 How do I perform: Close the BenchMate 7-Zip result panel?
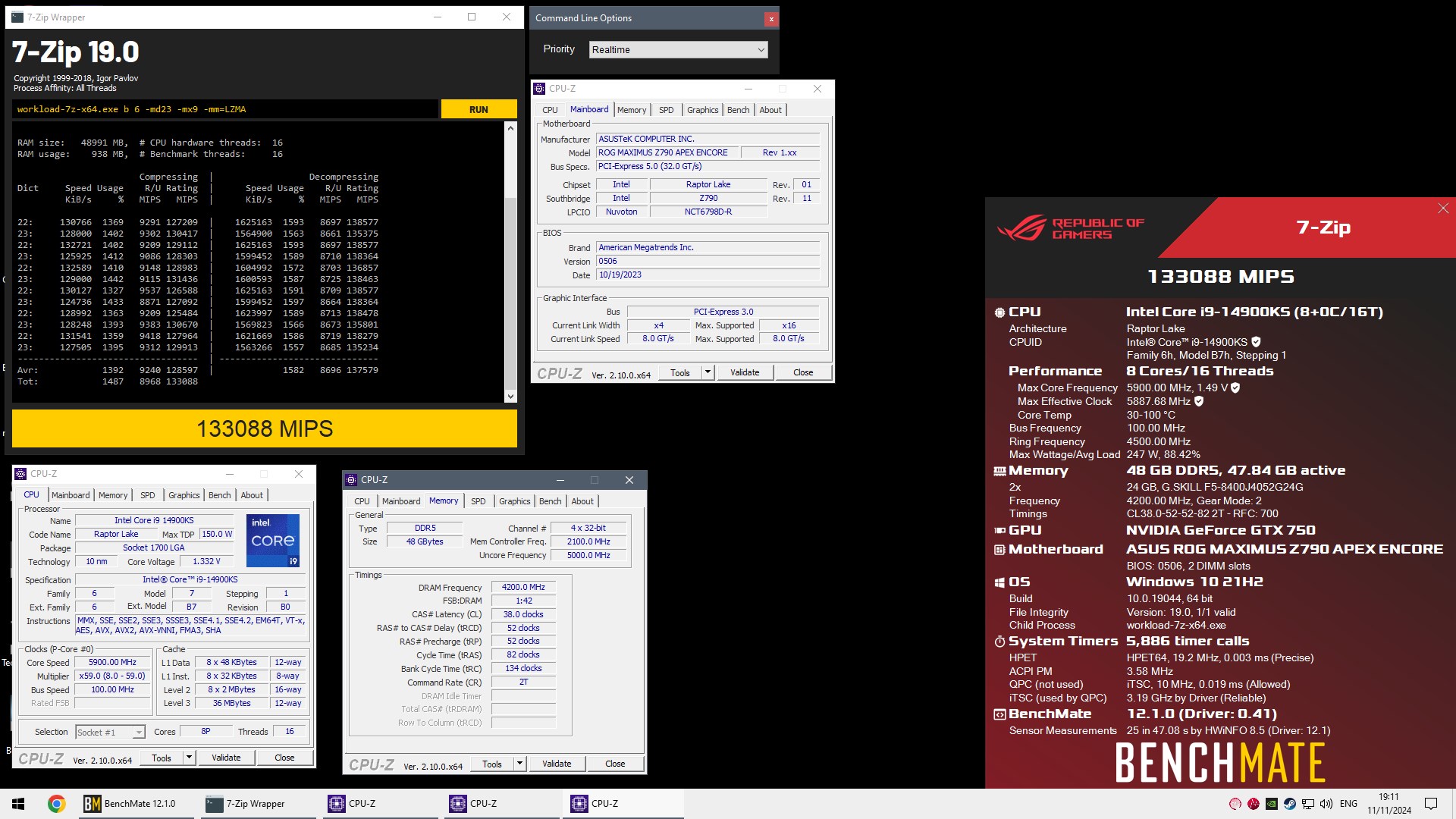(1442, 209)
